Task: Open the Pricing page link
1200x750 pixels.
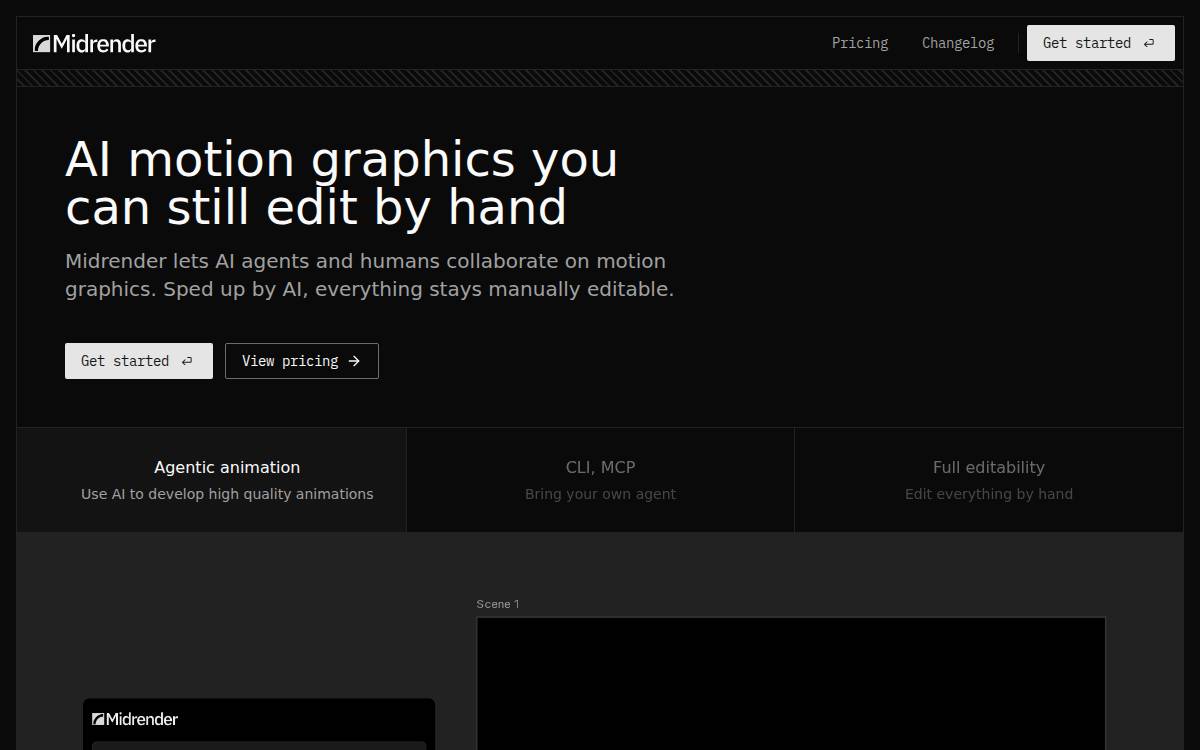Action: [860, 43]
